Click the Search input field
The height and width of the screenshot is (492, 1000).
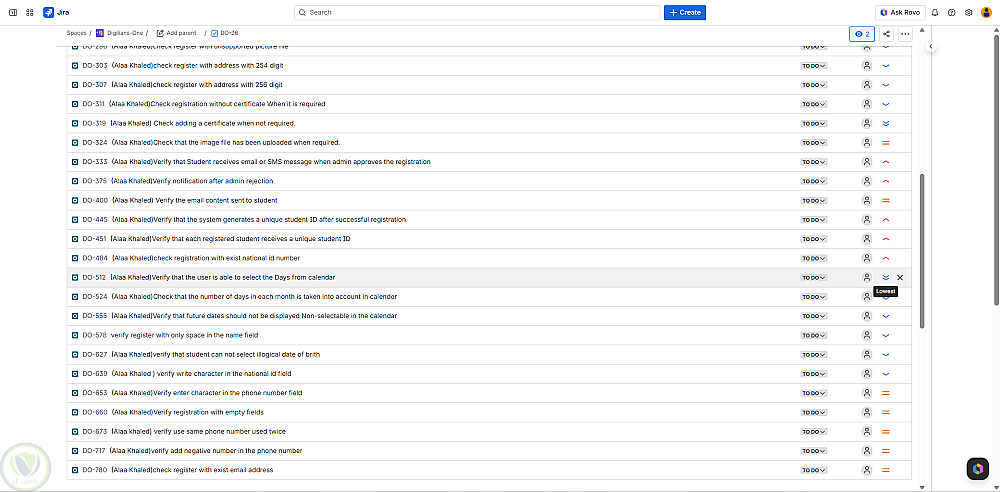tap(478, 12)
